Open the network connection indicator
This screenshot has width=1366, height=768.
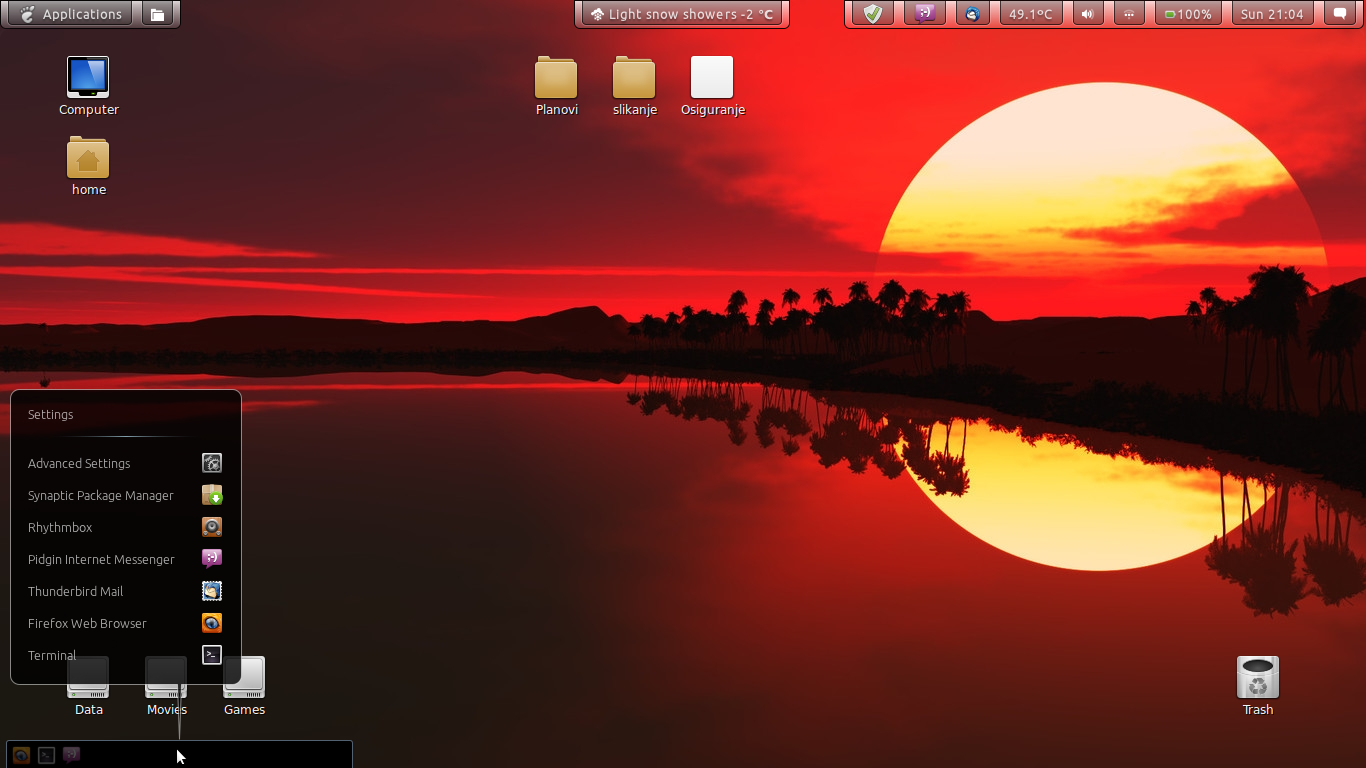(1129, 14)
